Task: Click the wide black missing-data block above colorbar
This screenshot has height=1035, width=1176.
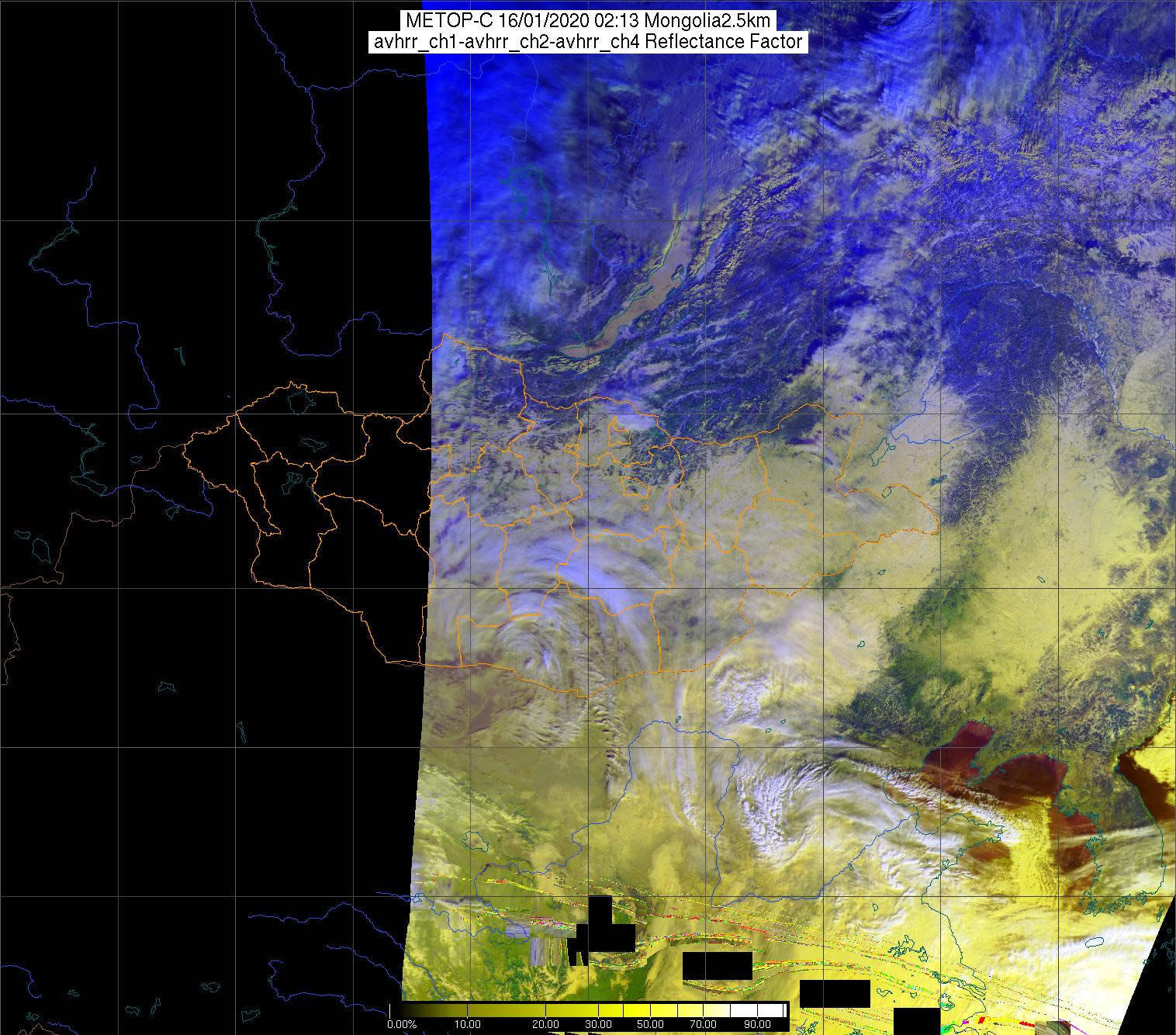Action: coord(718,965)
